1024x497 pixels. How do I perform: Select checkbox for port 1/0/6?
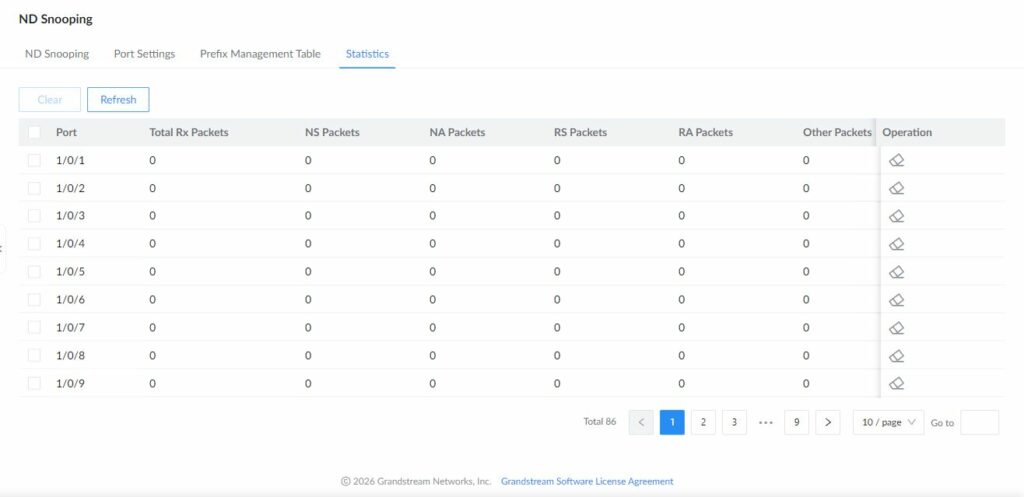tap(34, 300)
